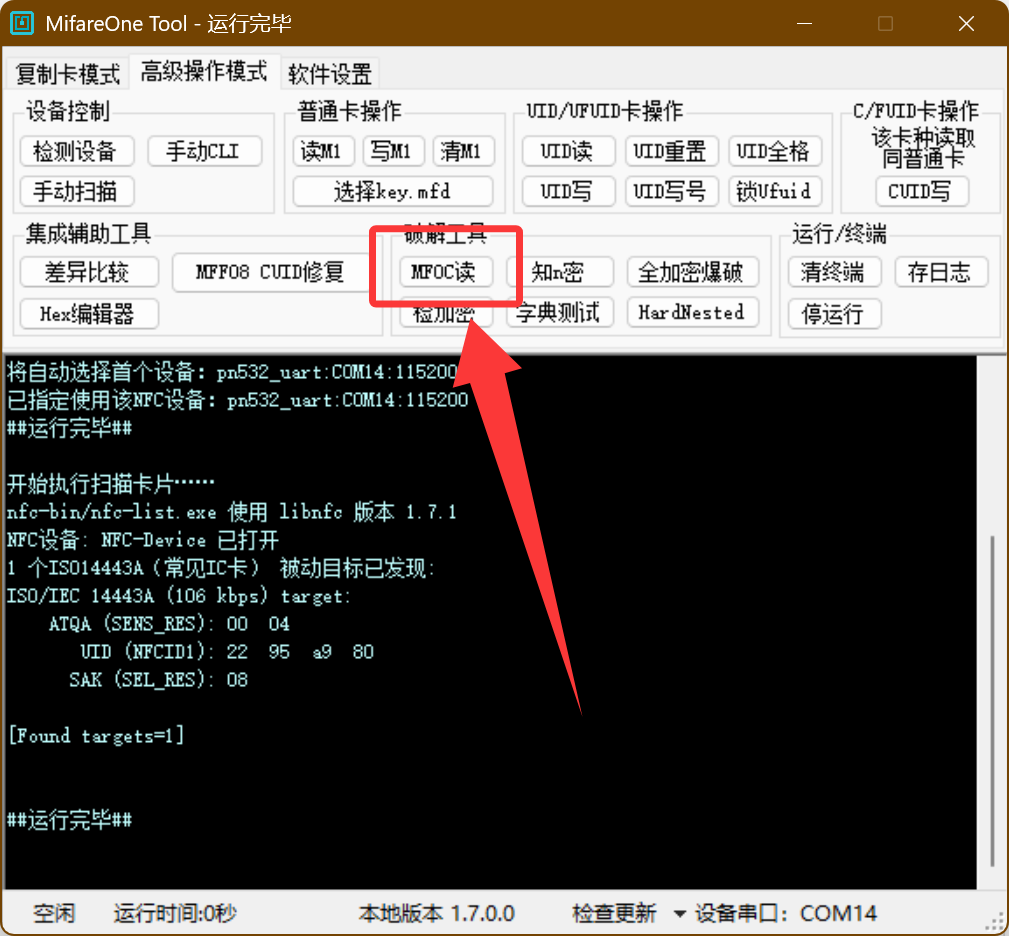The image size is (1009, 936).
Task: Click the CUID写 button
Action: click(921, 191)
